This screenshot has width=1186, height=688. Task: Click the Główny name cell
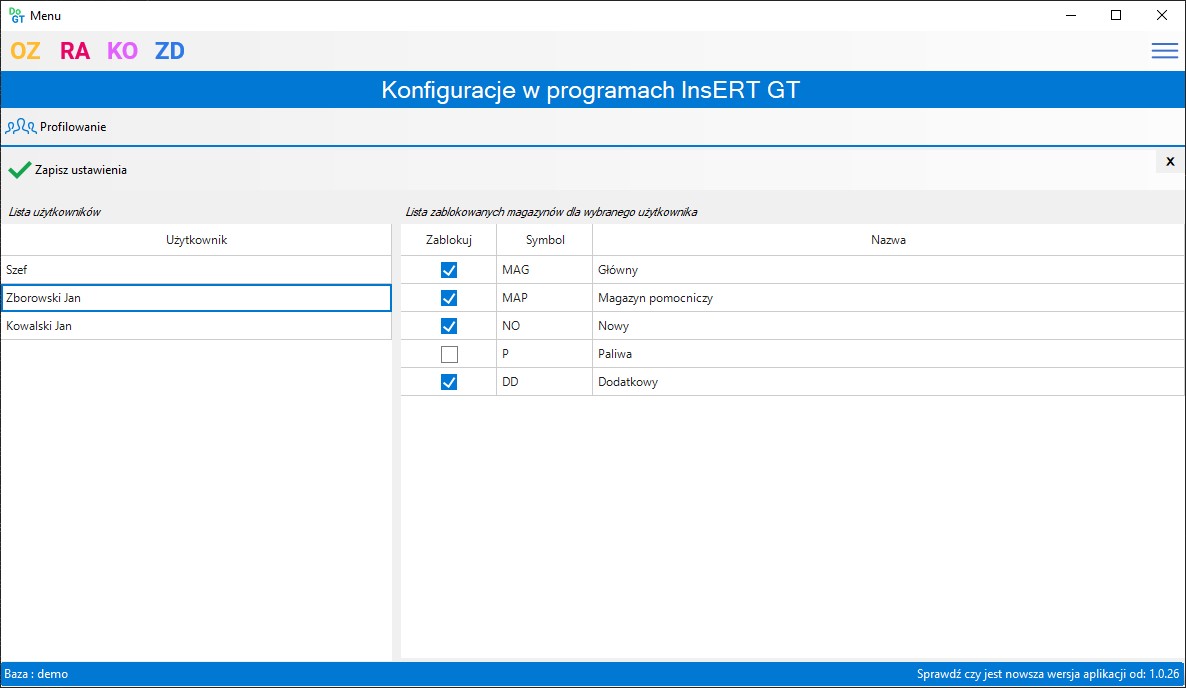889,270
